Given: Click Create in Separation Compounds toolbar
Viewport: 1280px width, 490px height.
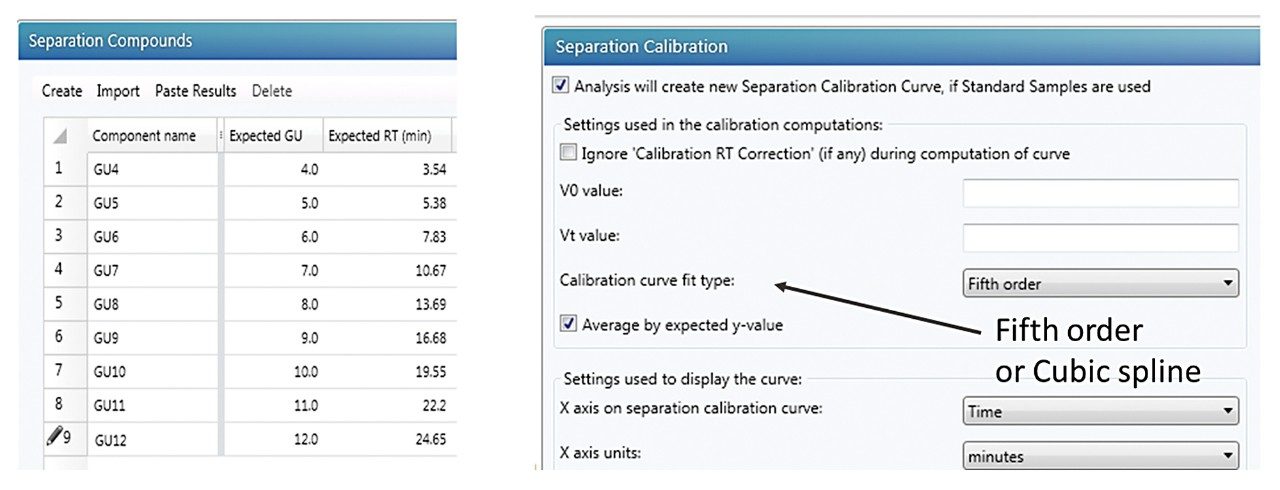Looking at the screenshot, I should (x=62, y=91).
